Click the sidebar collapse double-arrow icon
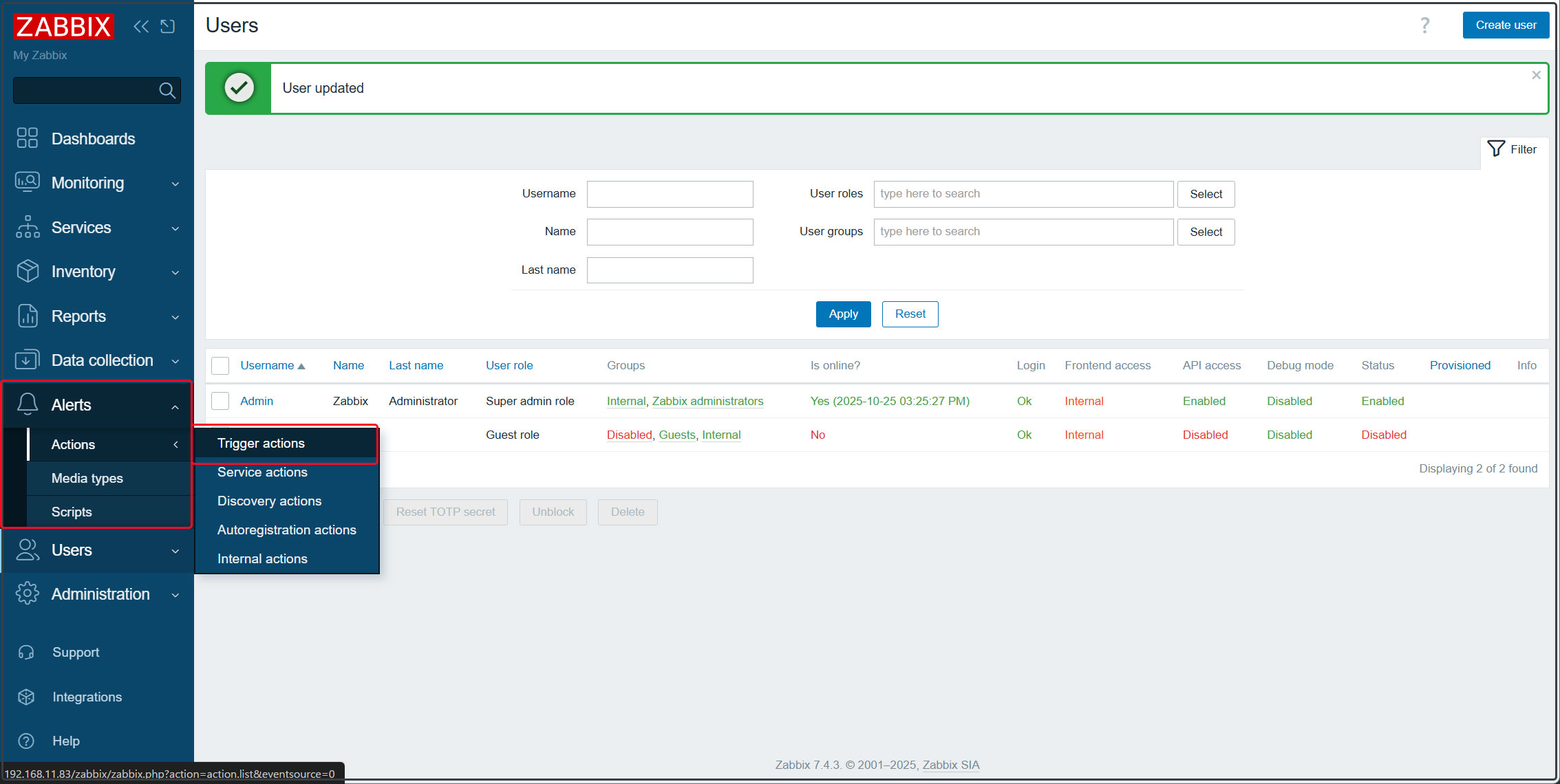Viewport: 1560px width, 784px height. pyautogui.click(x=141, y=27)
